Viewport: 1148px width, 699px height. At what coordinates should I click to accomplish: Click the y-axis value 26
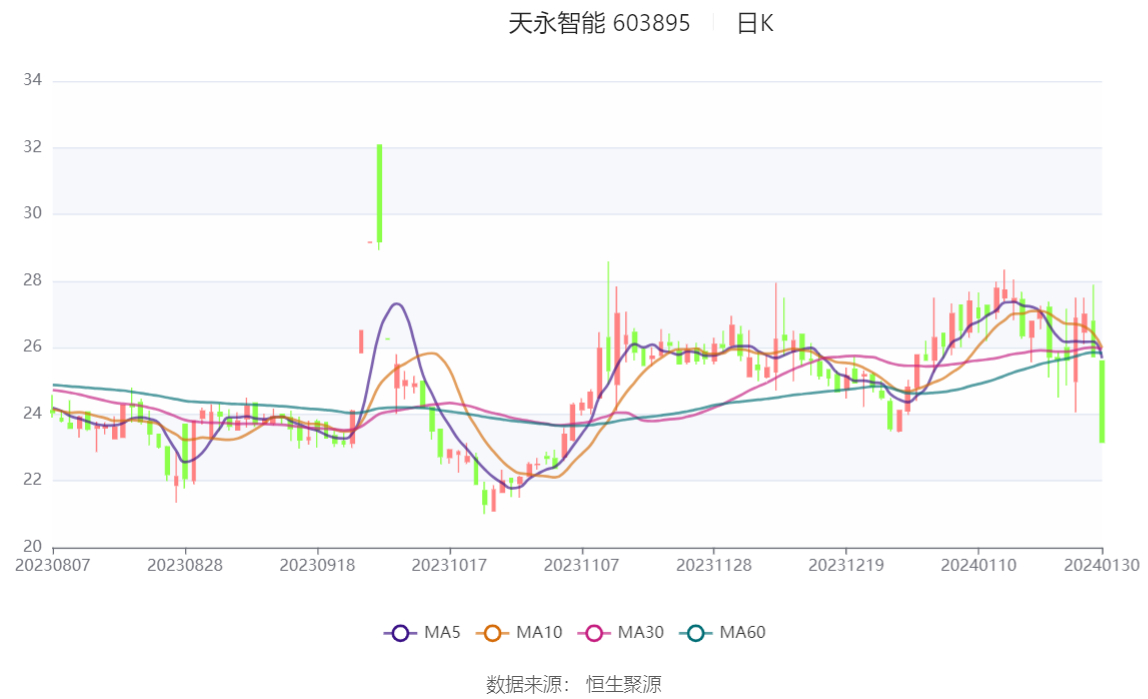[x=32, y=346]
